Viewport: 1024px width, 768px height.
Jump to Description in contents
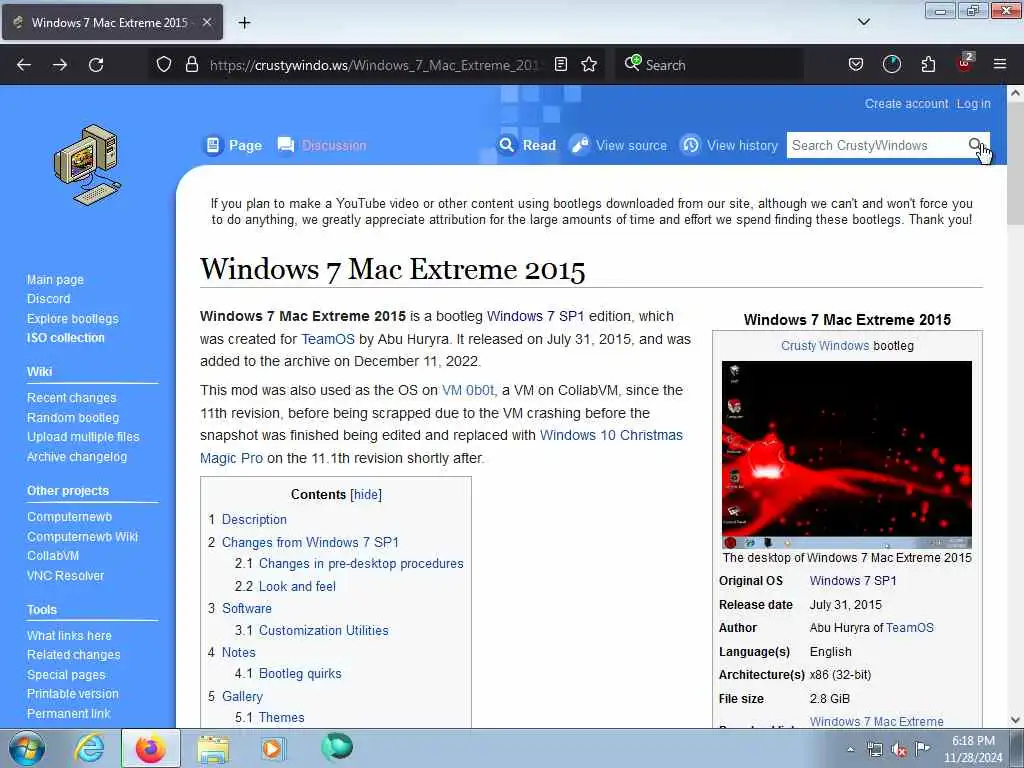click(x=254, y=519)
